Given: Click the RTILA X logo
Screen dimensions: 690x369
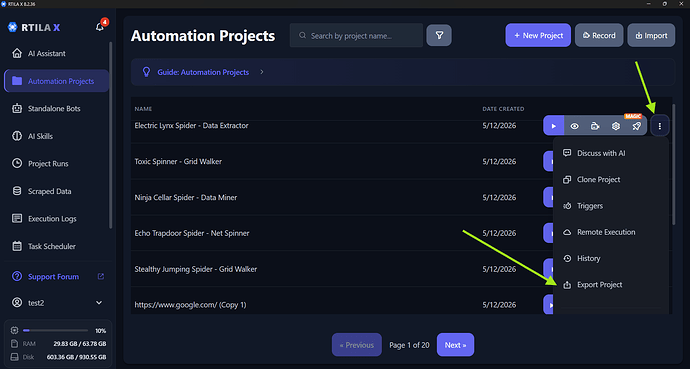Looking at the screenshot, I should tap(34, 27).
